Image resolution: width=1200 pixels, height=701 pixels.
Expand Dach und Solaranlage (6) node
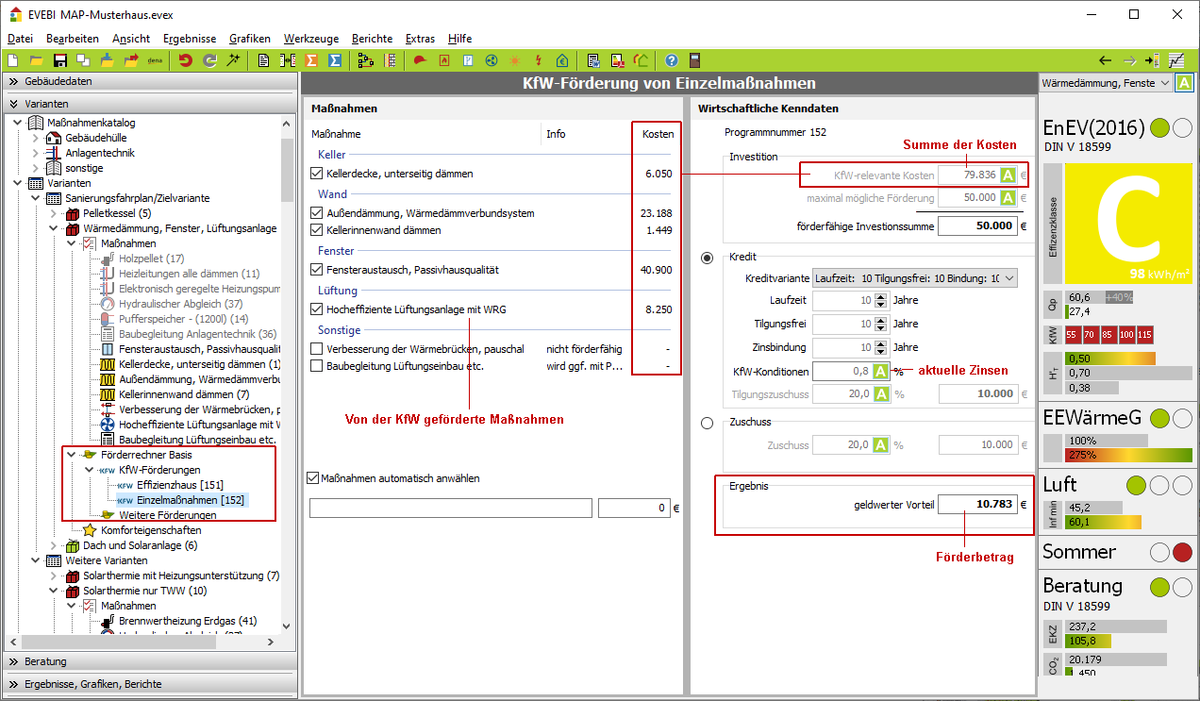click(x=54, y=546)
